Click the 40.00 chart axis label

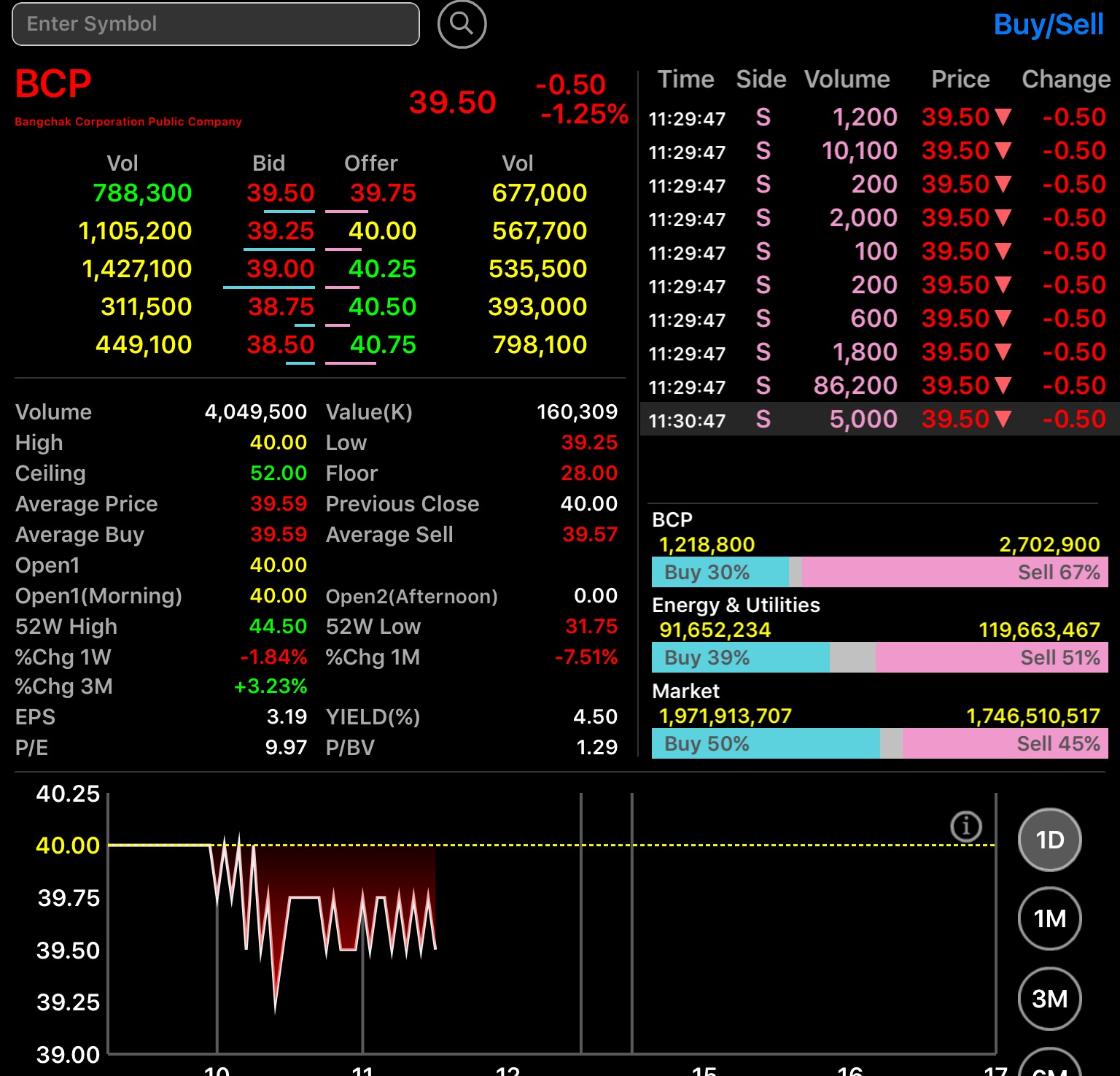coord(68,845)
